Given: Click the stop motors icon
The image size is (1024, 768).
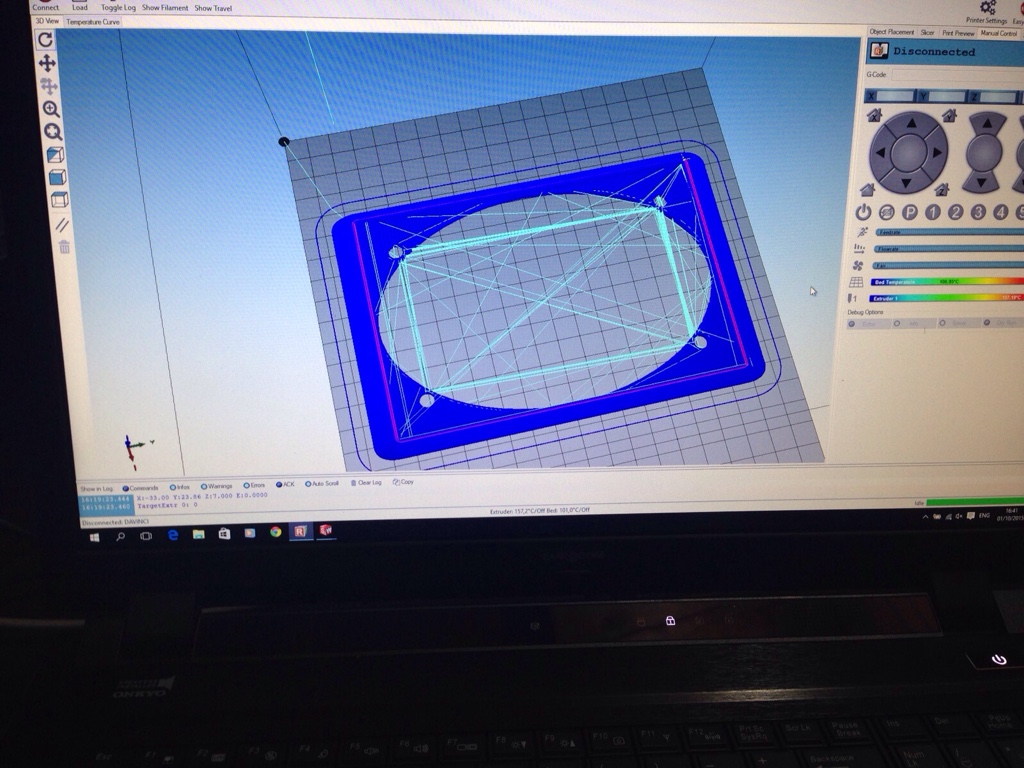Looking at the screenshot, I should pos(886,212).
